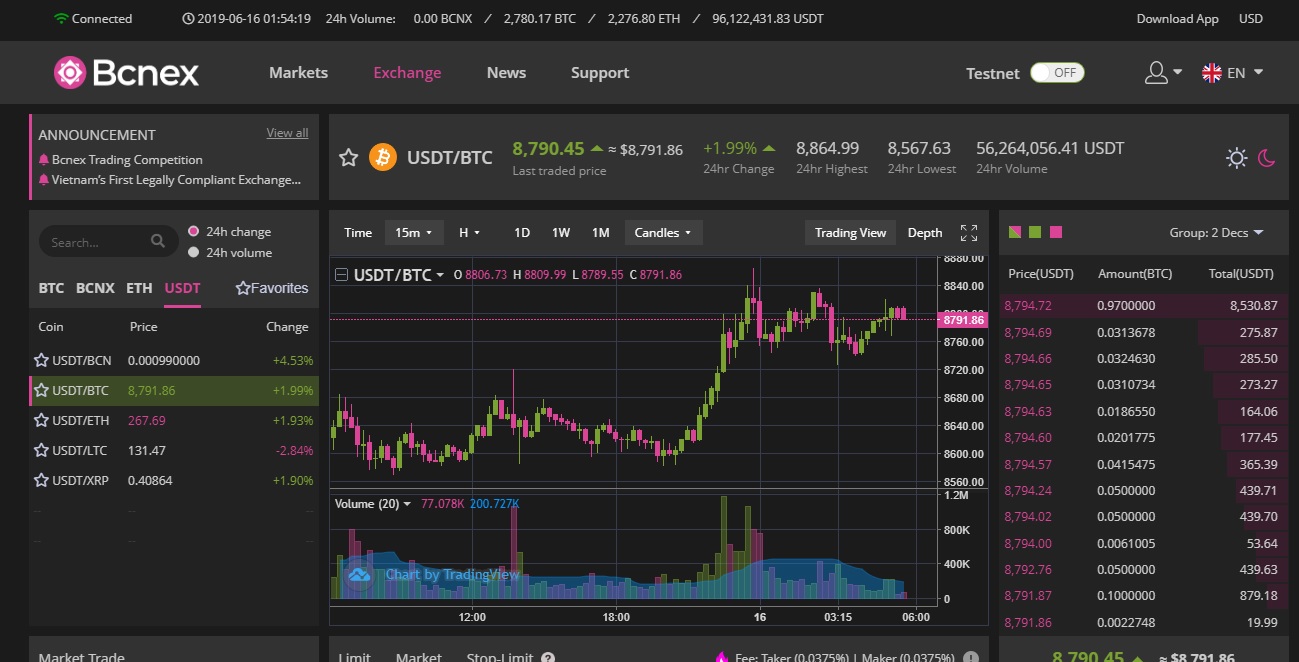This screenshot has height=662, width=1299.
Task: Show combined order book view icon
Action: (1015, 232)
